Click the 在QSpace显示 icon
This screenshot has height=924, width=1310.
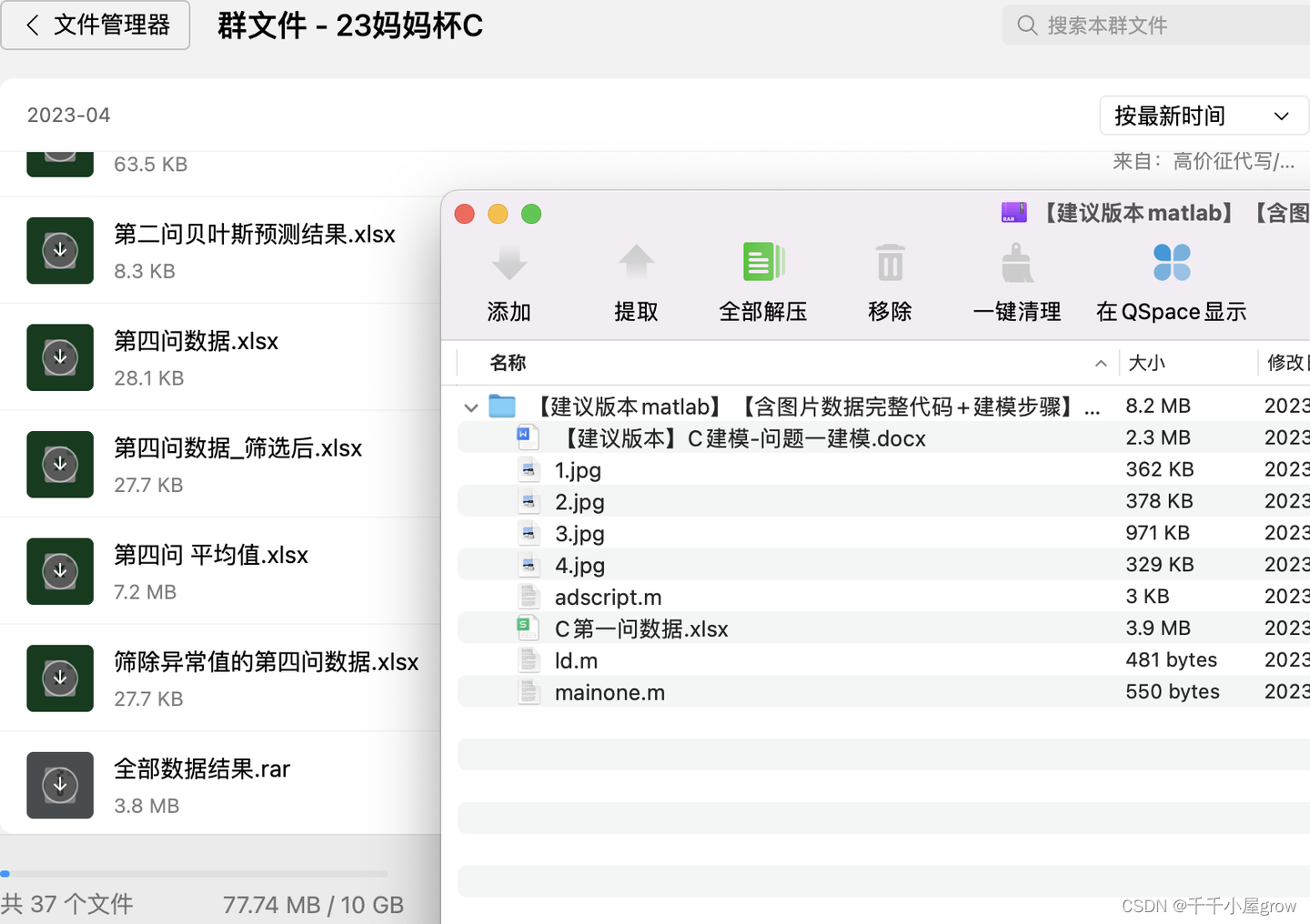point(1172,263)
